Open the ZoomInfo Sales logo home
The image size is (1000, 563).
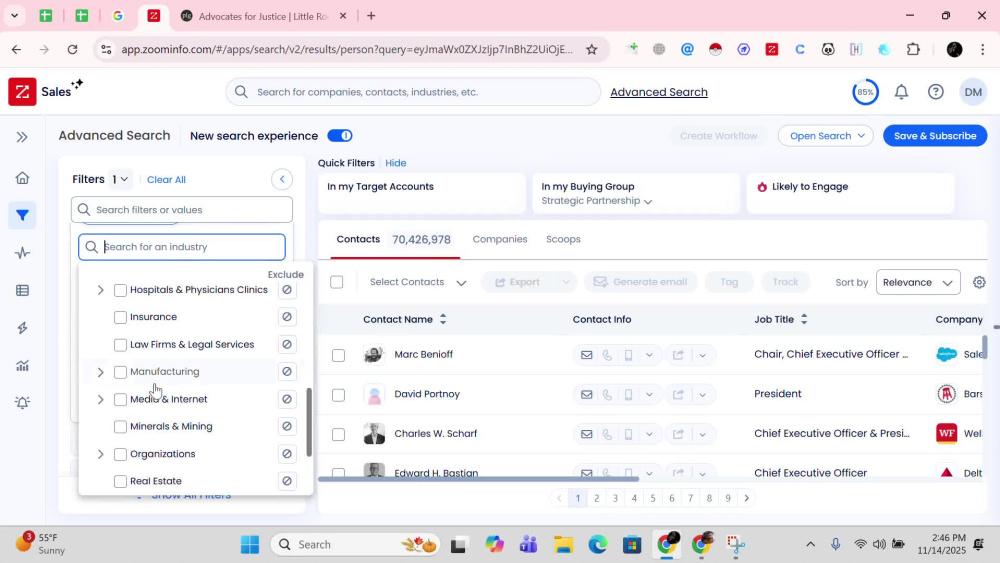pos(22,92)
